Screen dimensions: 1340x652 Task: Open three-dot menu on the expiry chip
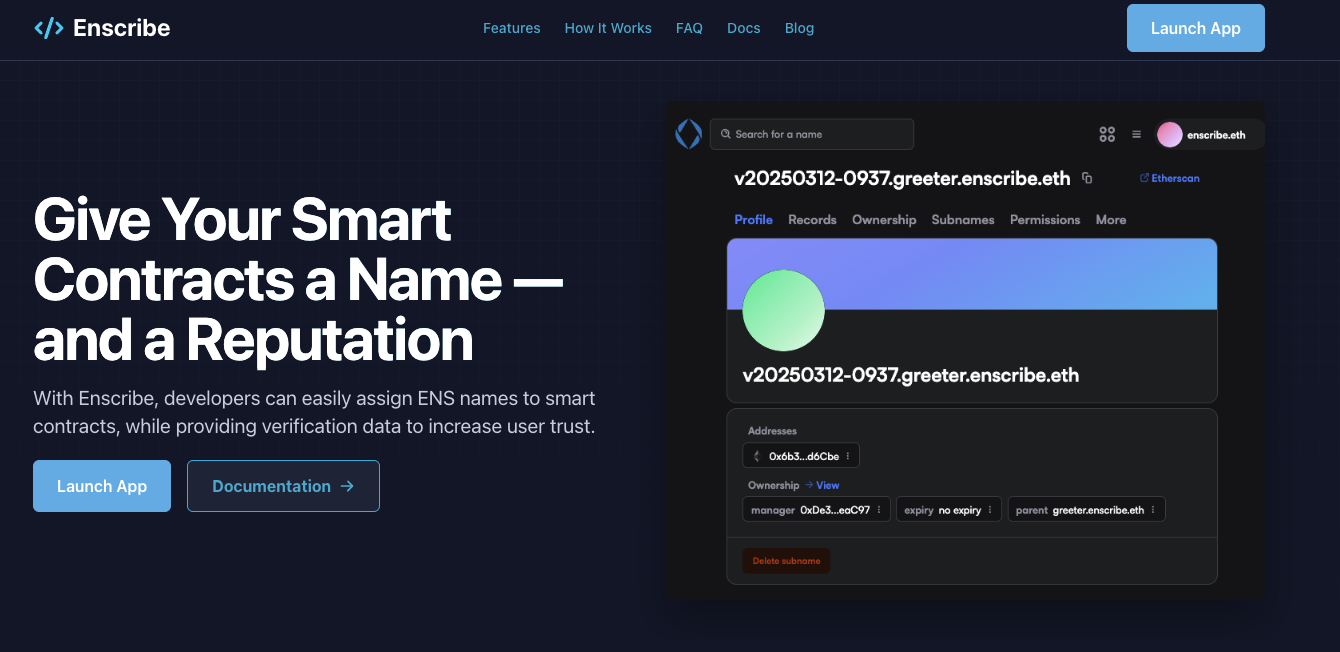pos(990,510)
